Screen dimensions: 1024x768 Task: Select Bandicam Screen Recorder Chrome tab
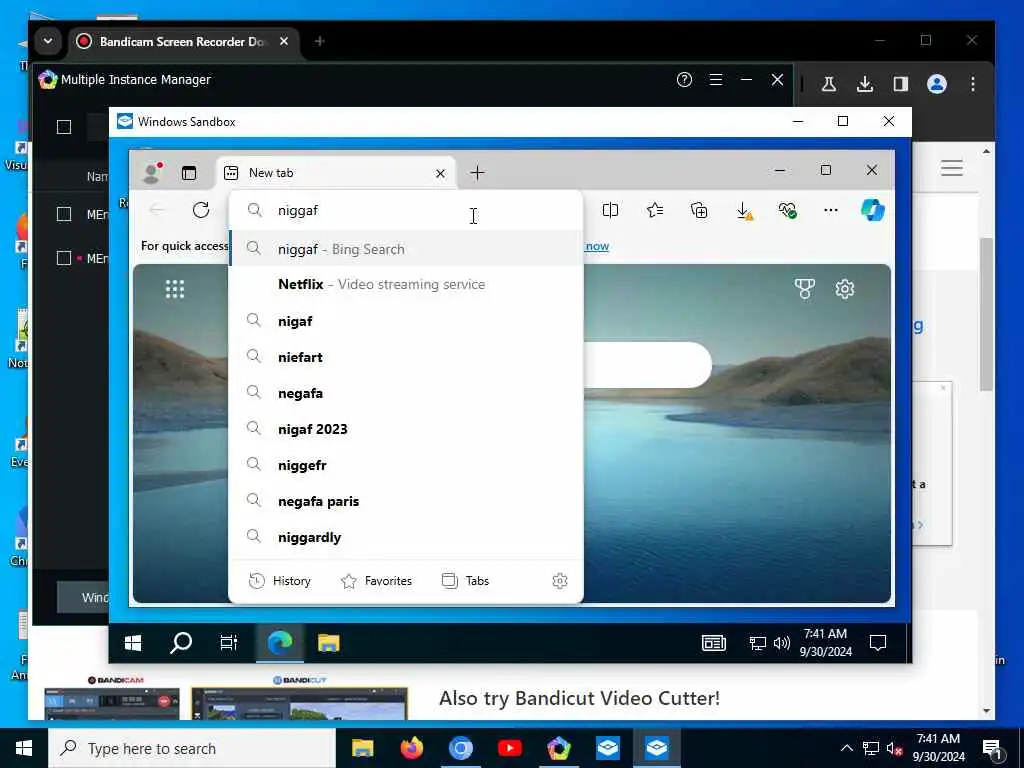pos(183,41)
